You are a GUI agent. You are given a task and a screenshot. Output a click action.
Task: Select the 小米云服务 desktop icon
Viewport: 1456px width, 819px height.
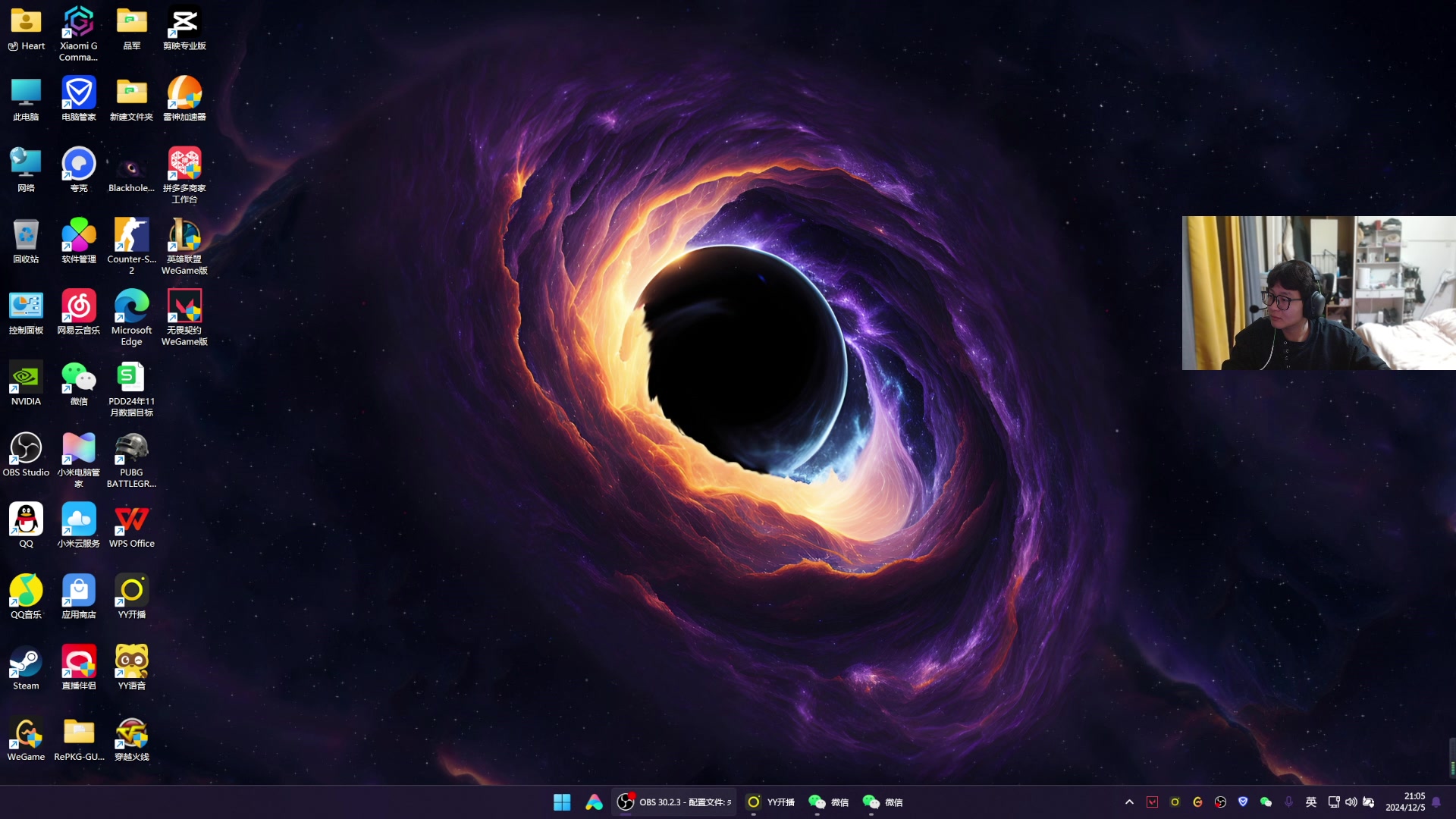coord(78,526)
